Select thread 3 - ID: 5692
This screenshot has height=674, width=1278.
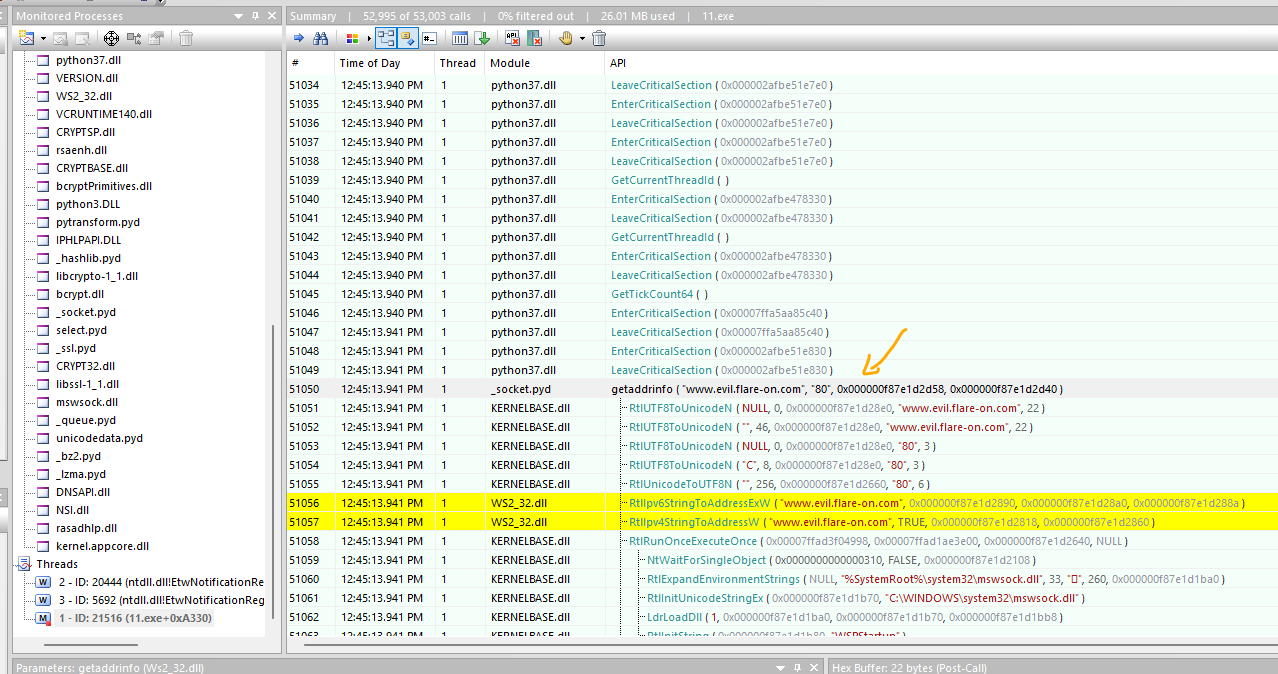click(x=160, y=600)
